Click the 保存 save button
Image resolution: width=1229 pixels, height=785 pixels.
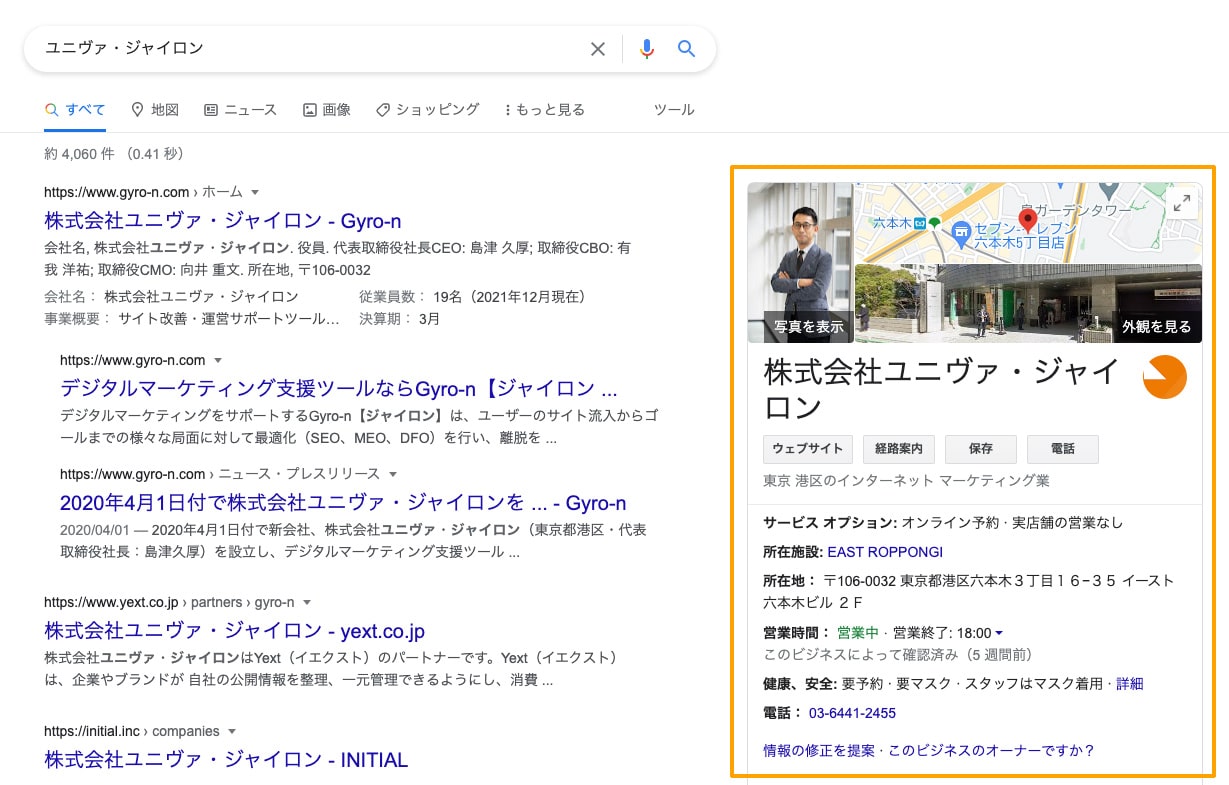pyautogui.click(x=980, y=449)
